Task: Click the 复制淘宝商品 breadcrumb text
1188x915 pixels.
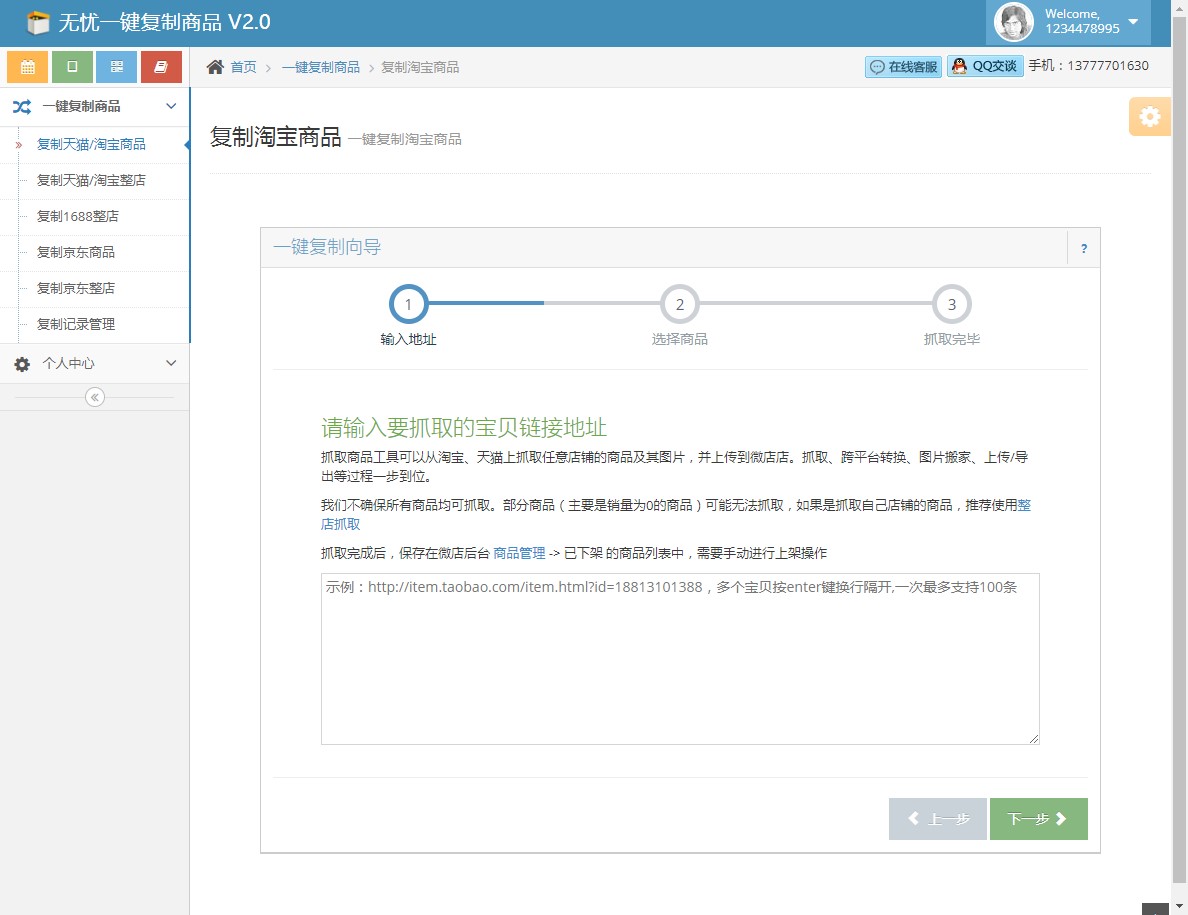Action: 420,67
